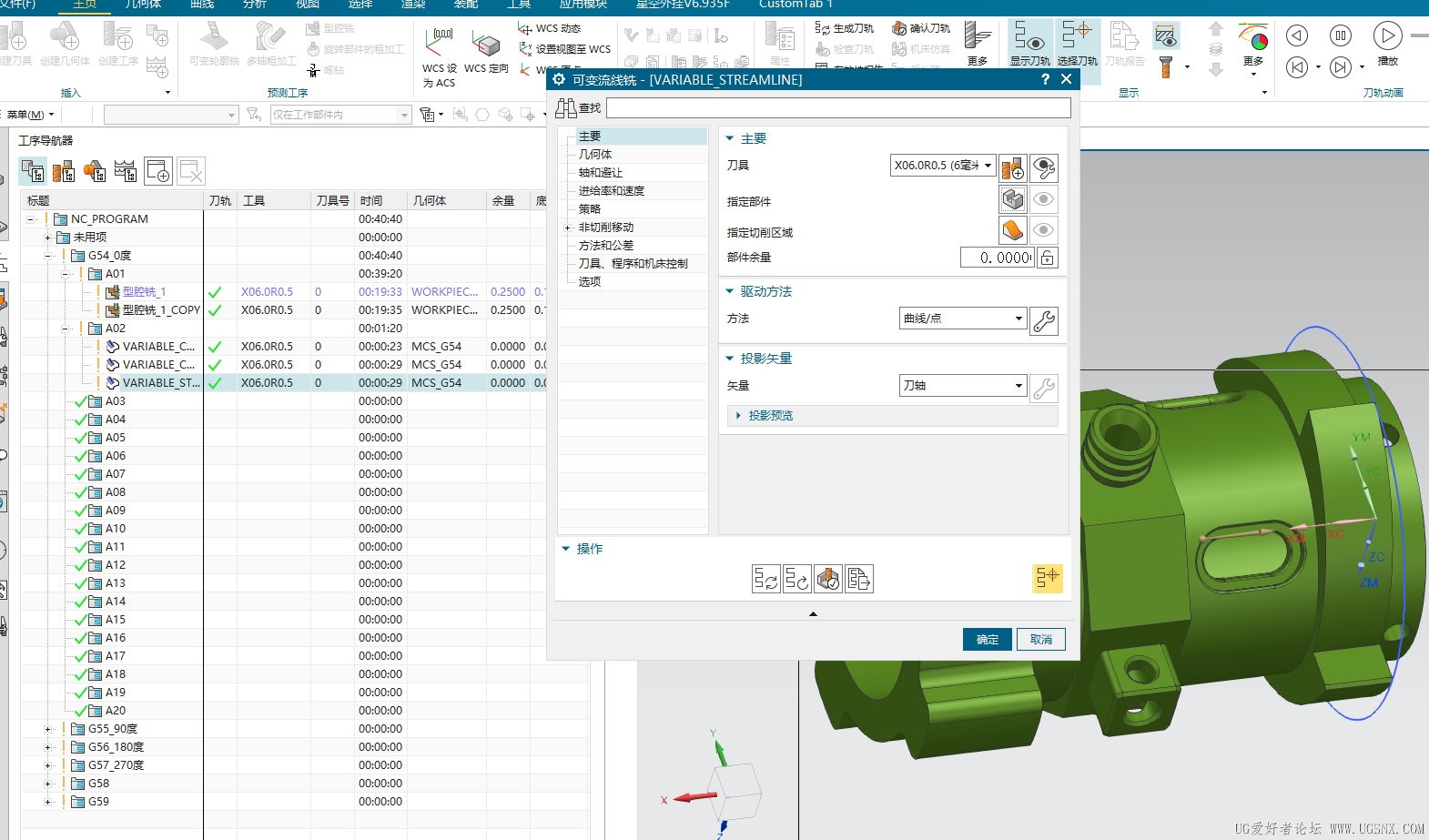Toggle display of the selected tool eye-wrench icon

[1044, 167]
